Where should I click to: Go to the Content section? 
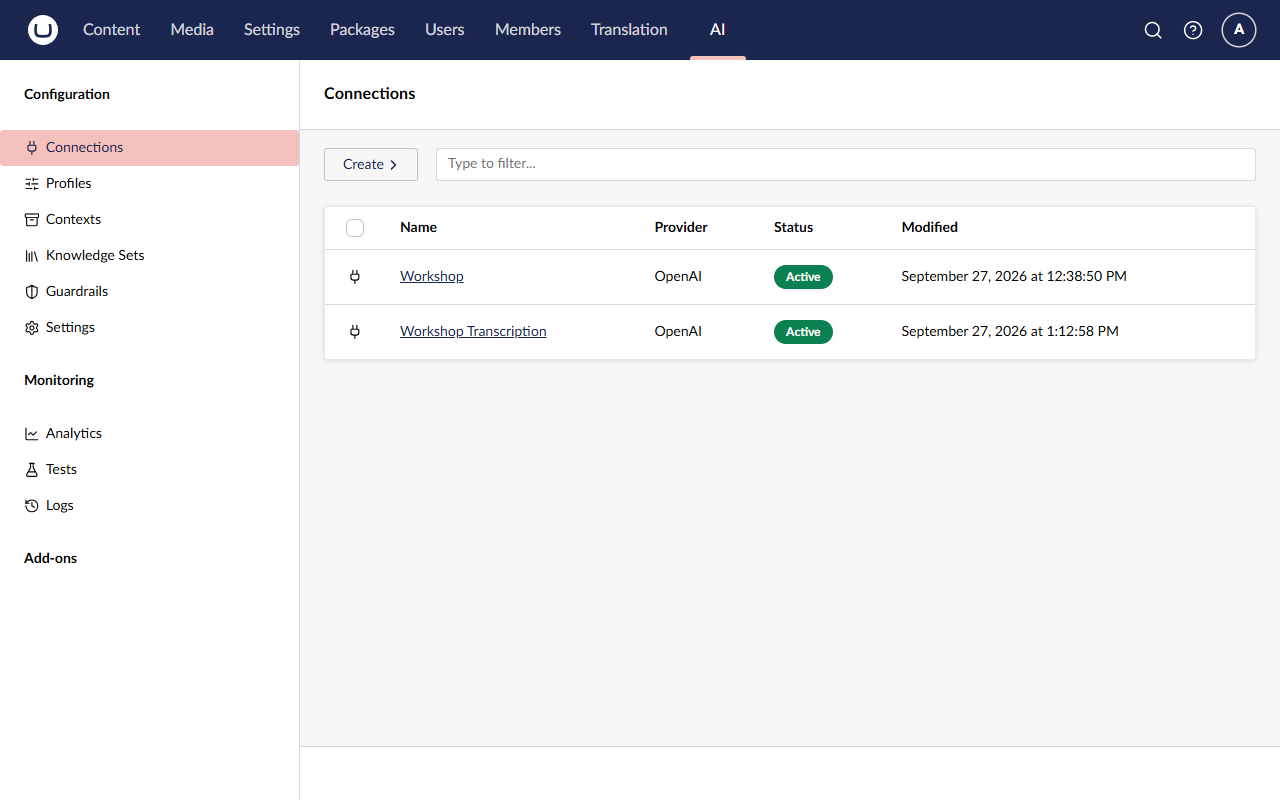coord(112,30)
